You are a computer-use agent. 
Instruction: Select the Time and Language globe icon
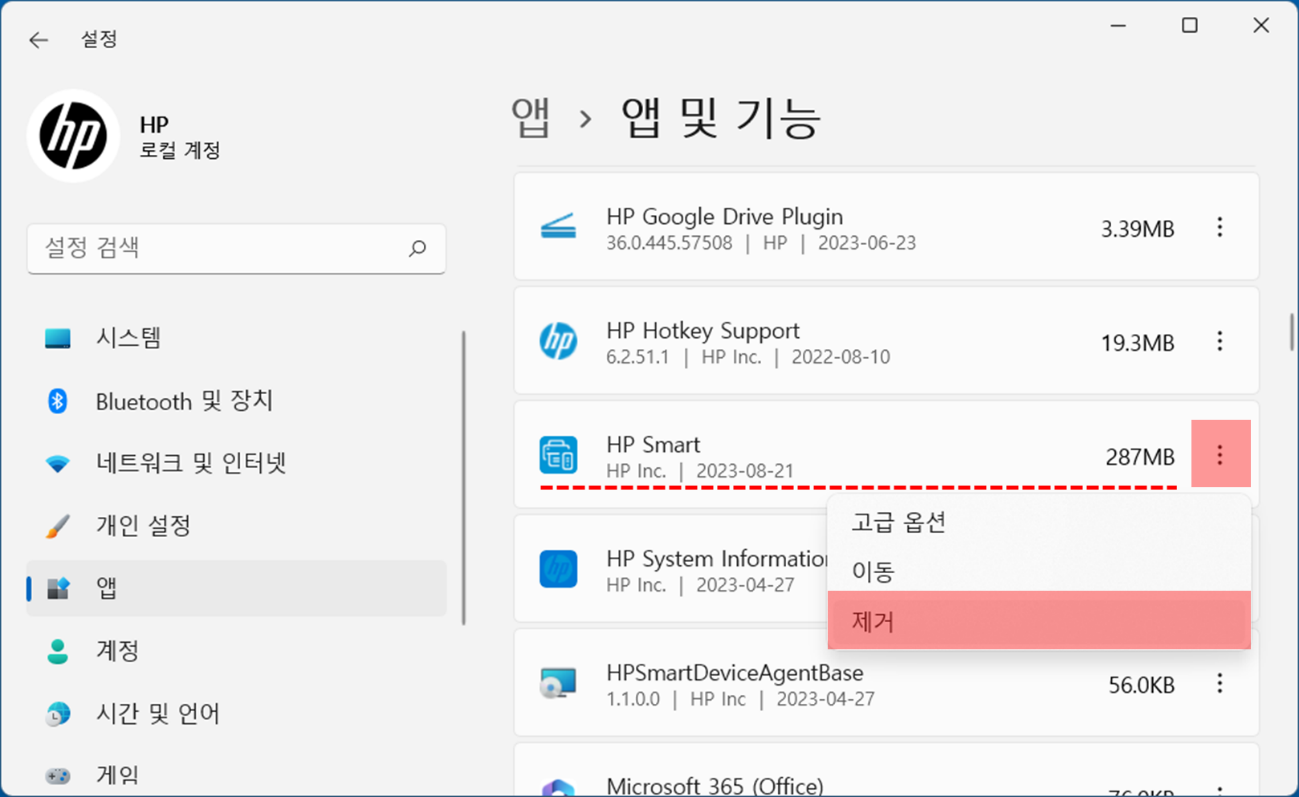point(58,714)
